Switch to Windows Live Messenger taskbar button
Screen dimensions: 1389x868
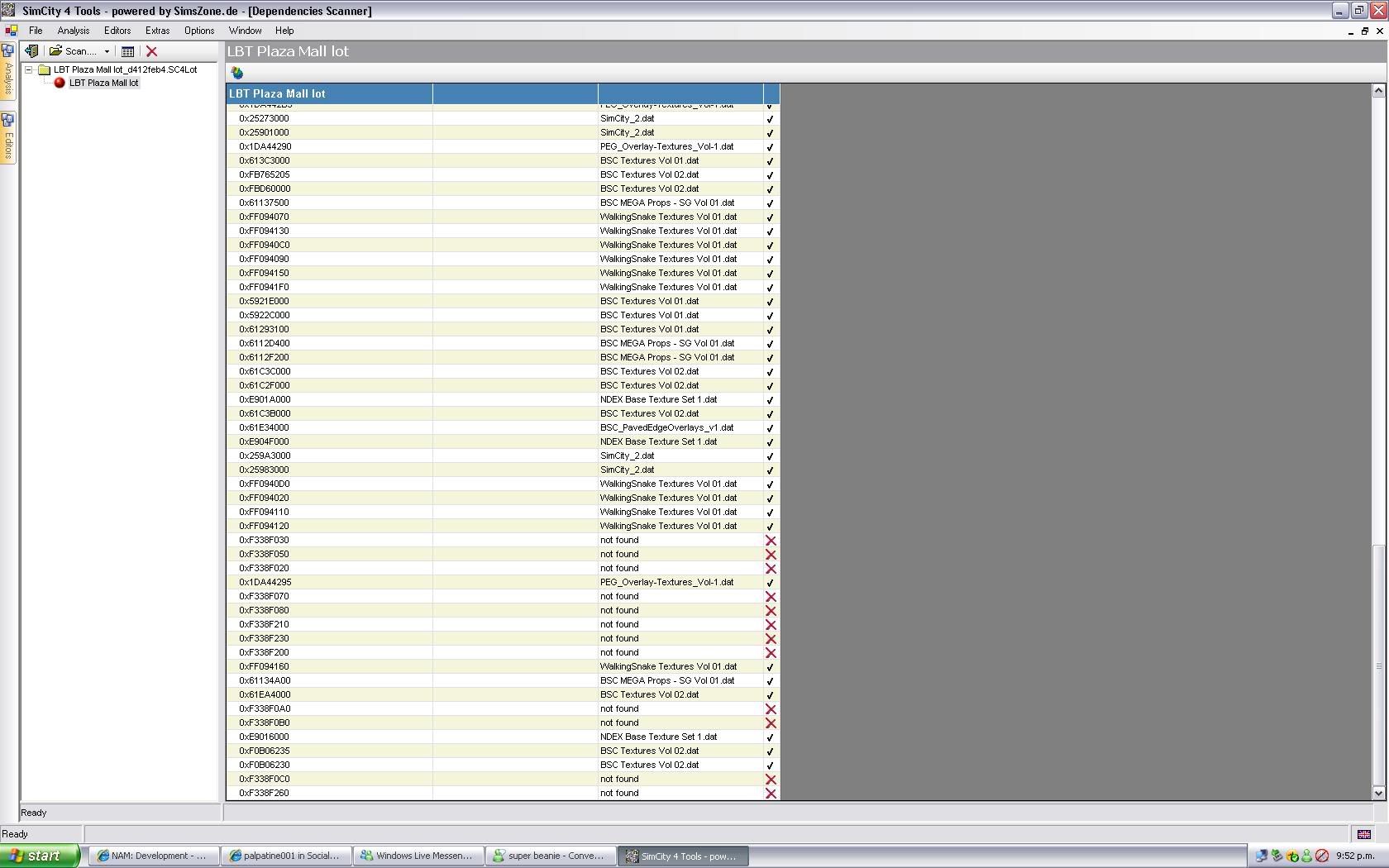click(x=418, y=856)
